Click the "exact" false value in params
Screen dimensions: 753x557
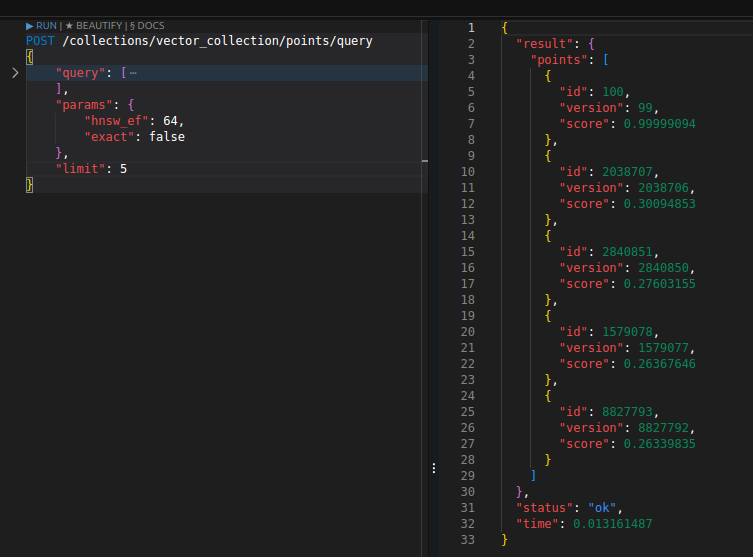pos(167,137)
